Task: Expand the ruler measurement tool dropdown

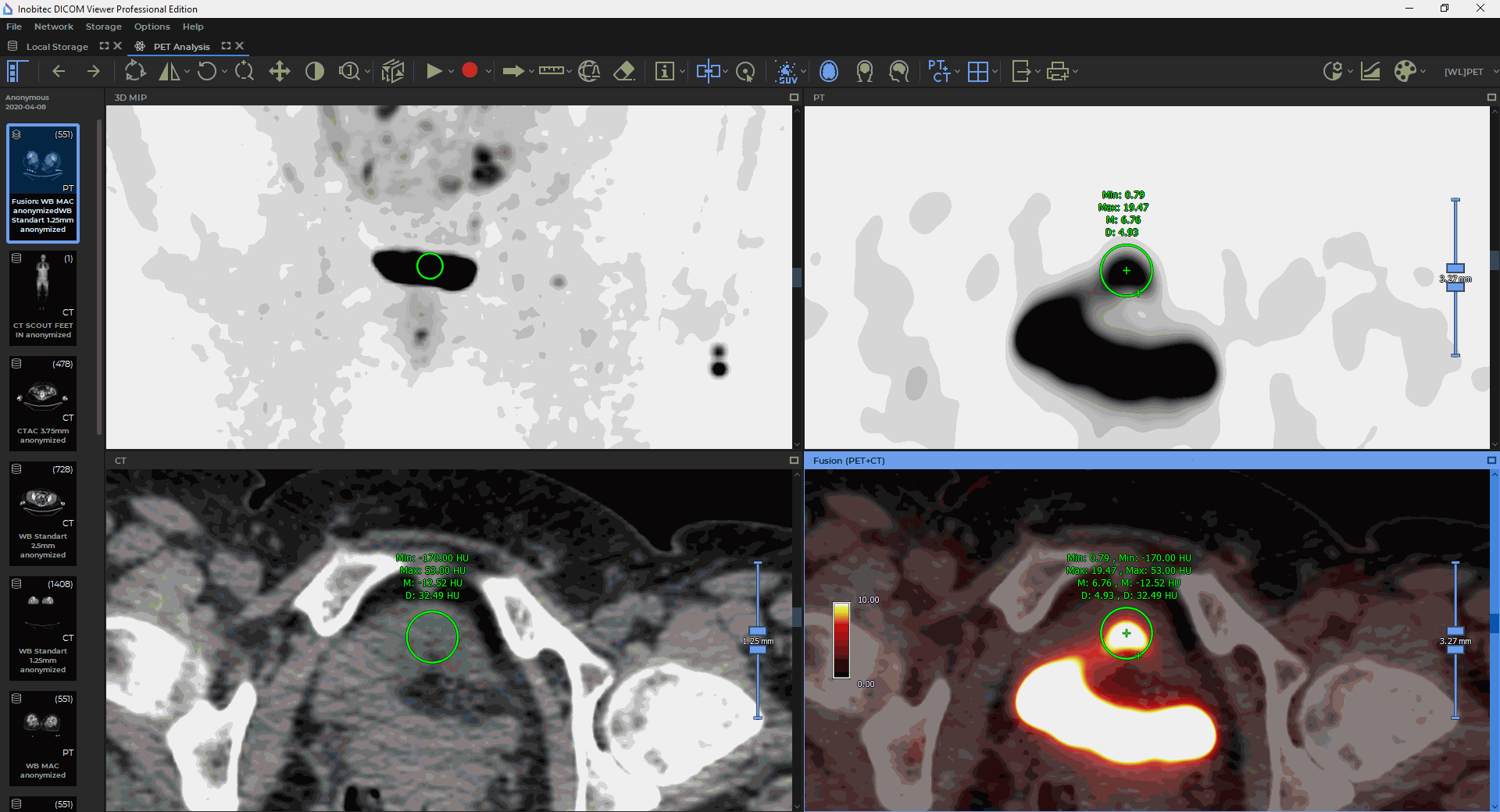Action: point(570,72)
